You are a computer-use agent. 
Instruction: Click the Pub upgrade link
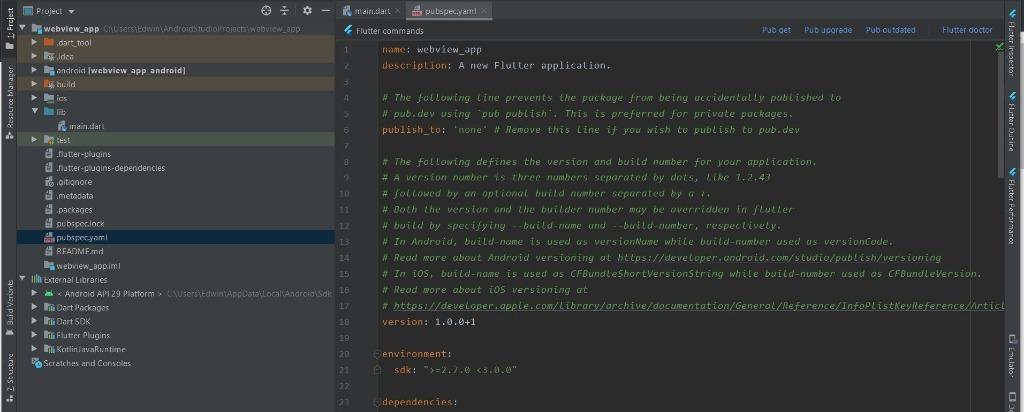pyautogui.click(x=827, y=30)
